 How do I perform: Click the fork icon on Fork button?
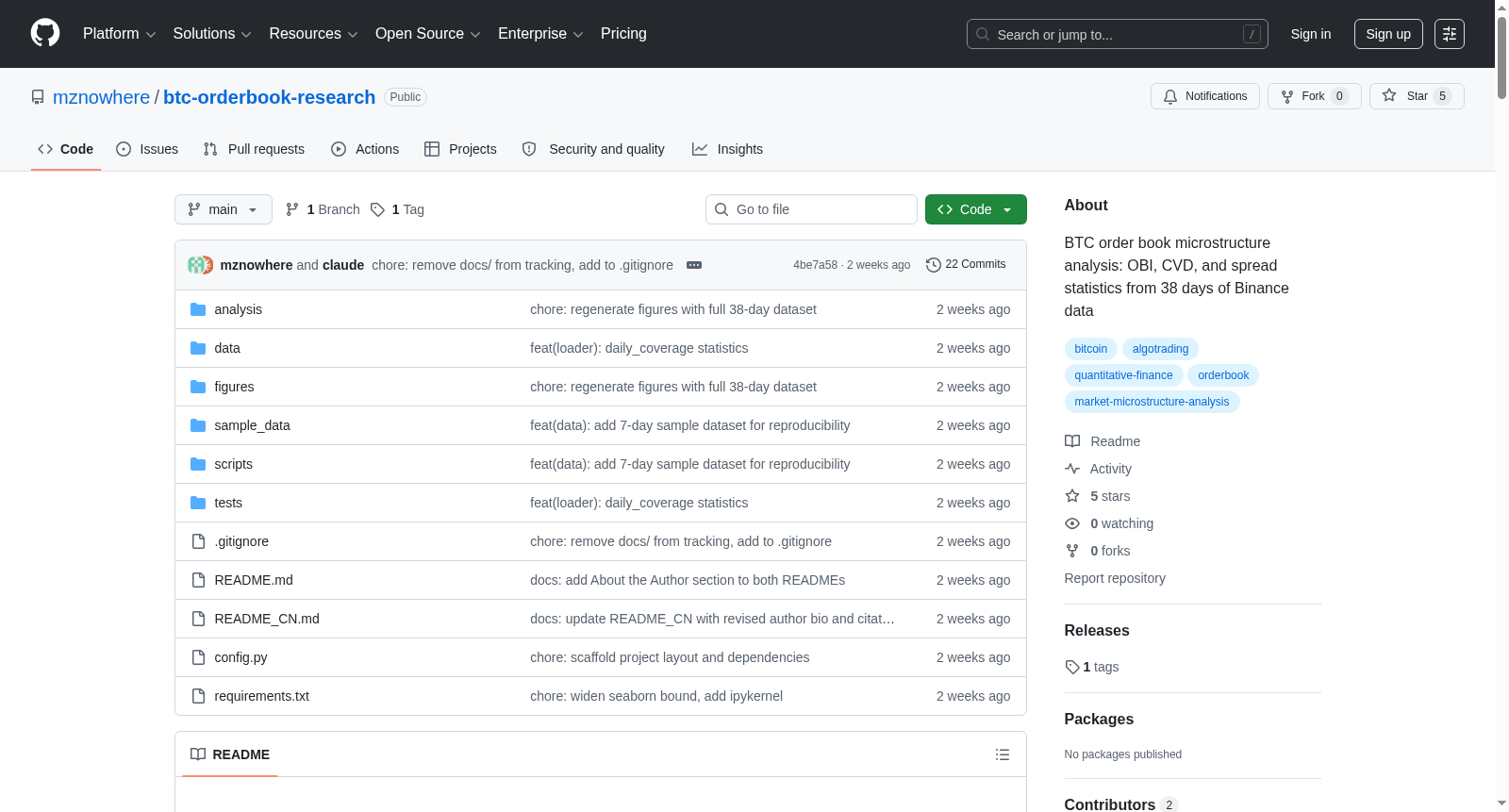(1287, 96)
